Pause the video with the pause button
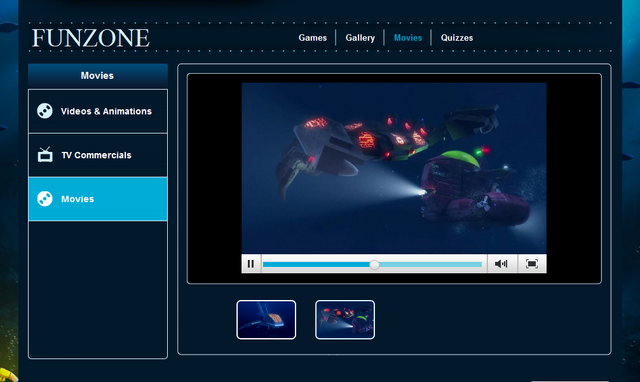Screen dimensions: 640x382 pos(251,264)
